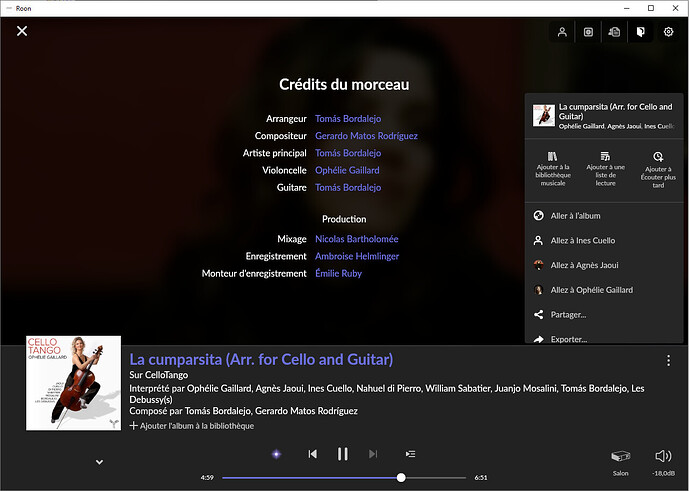Viewport: 689px width, 491px height.
Task: Close the track credits overlay
Action: click(x=22, y=31)
